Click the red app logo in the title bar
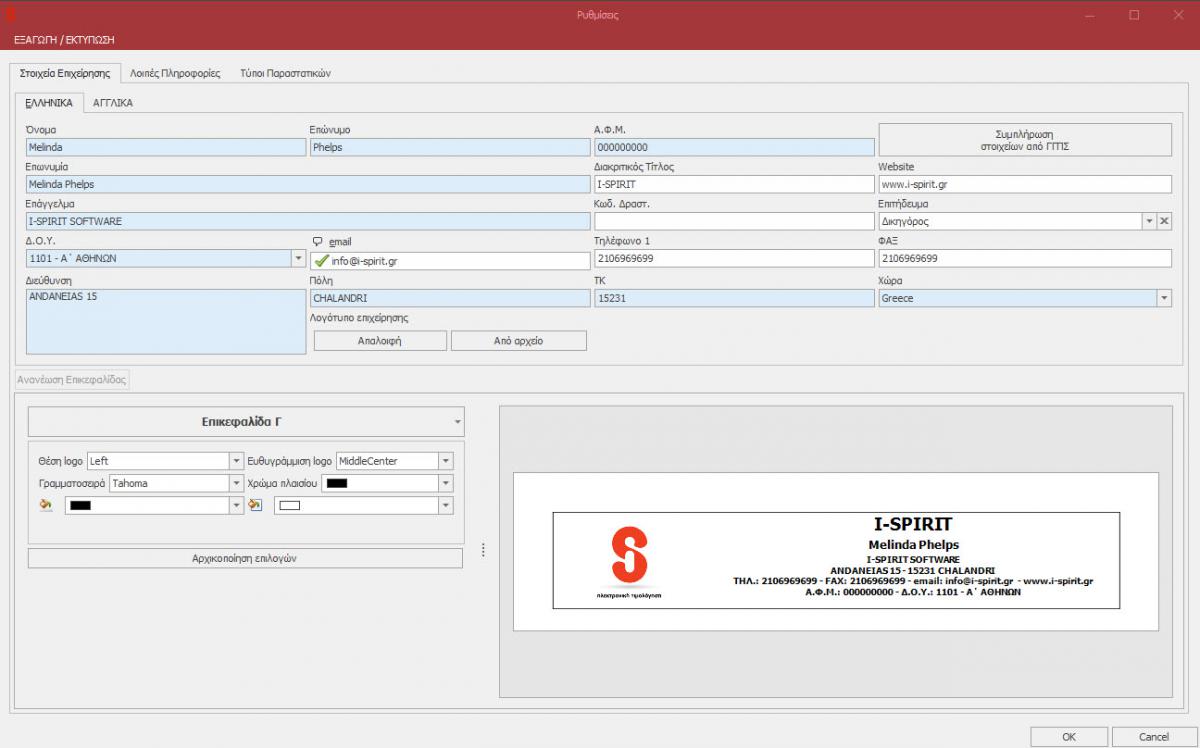Viewport: 1200px width, 748px height. point(10,15)
